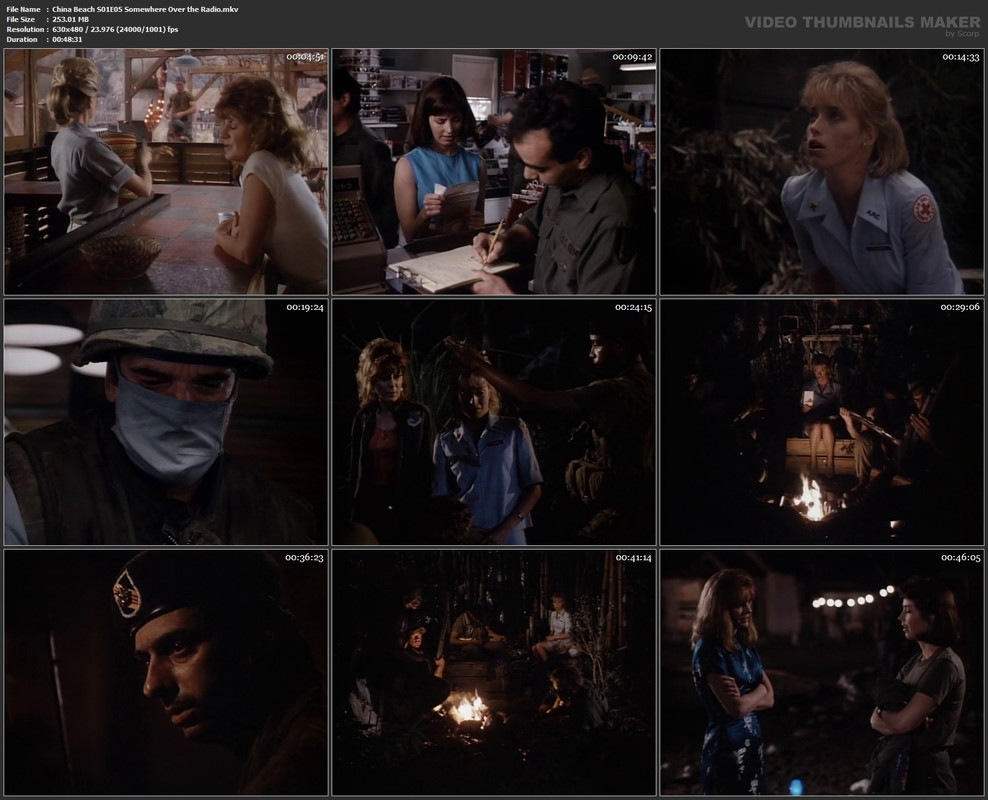Click the Duration label
The height and width of the screenshot is (800, 988).
pyautogui.click(x=22, y=39)
